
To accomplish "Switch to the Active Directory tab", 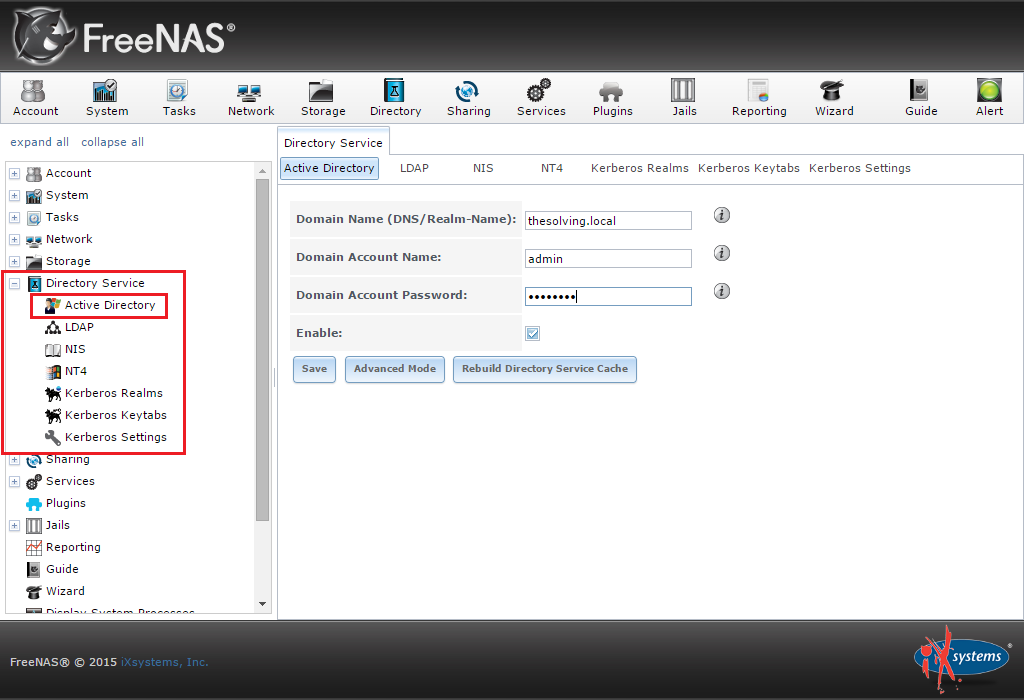I will (329, 168).
